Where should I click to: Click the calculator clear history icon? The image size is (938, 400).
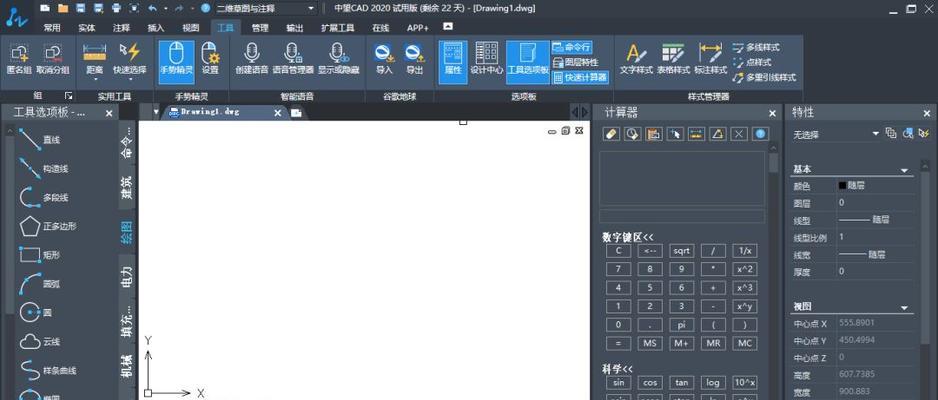tap(633, 134)
